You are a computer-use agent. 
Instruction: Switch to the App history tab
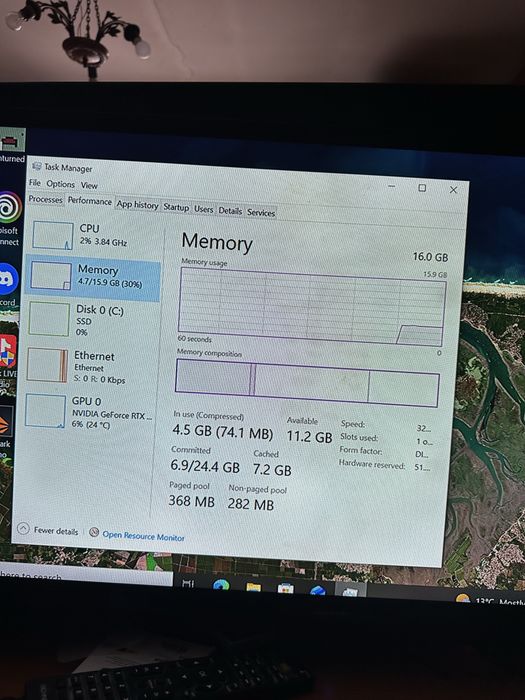click(x=138, y=205)
